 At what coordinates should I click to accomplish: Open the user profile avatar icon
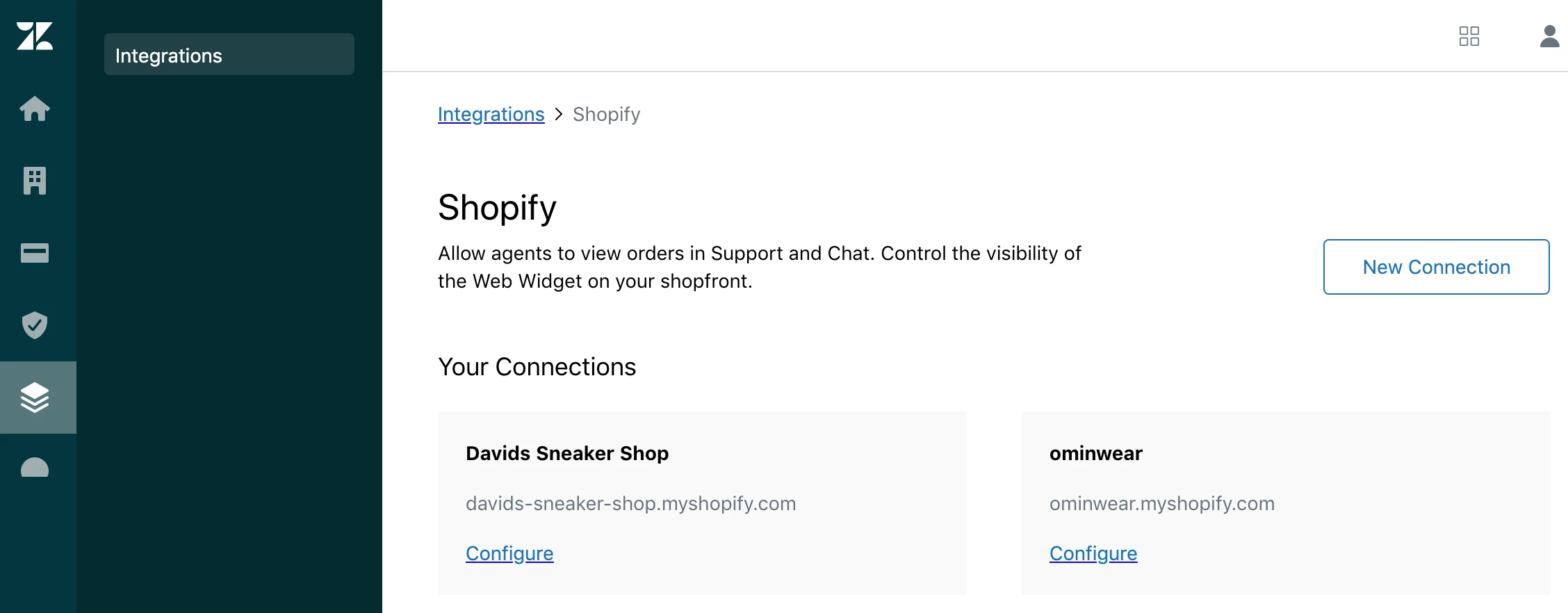coord(1549,36)
